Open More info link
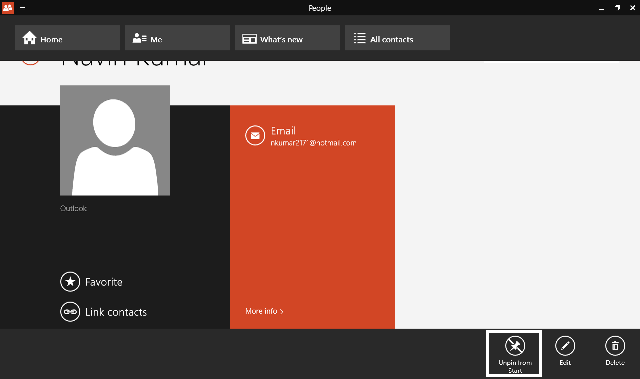Image resolution: width=640 pixels, height=379 pixels. [x=264, y=311]
